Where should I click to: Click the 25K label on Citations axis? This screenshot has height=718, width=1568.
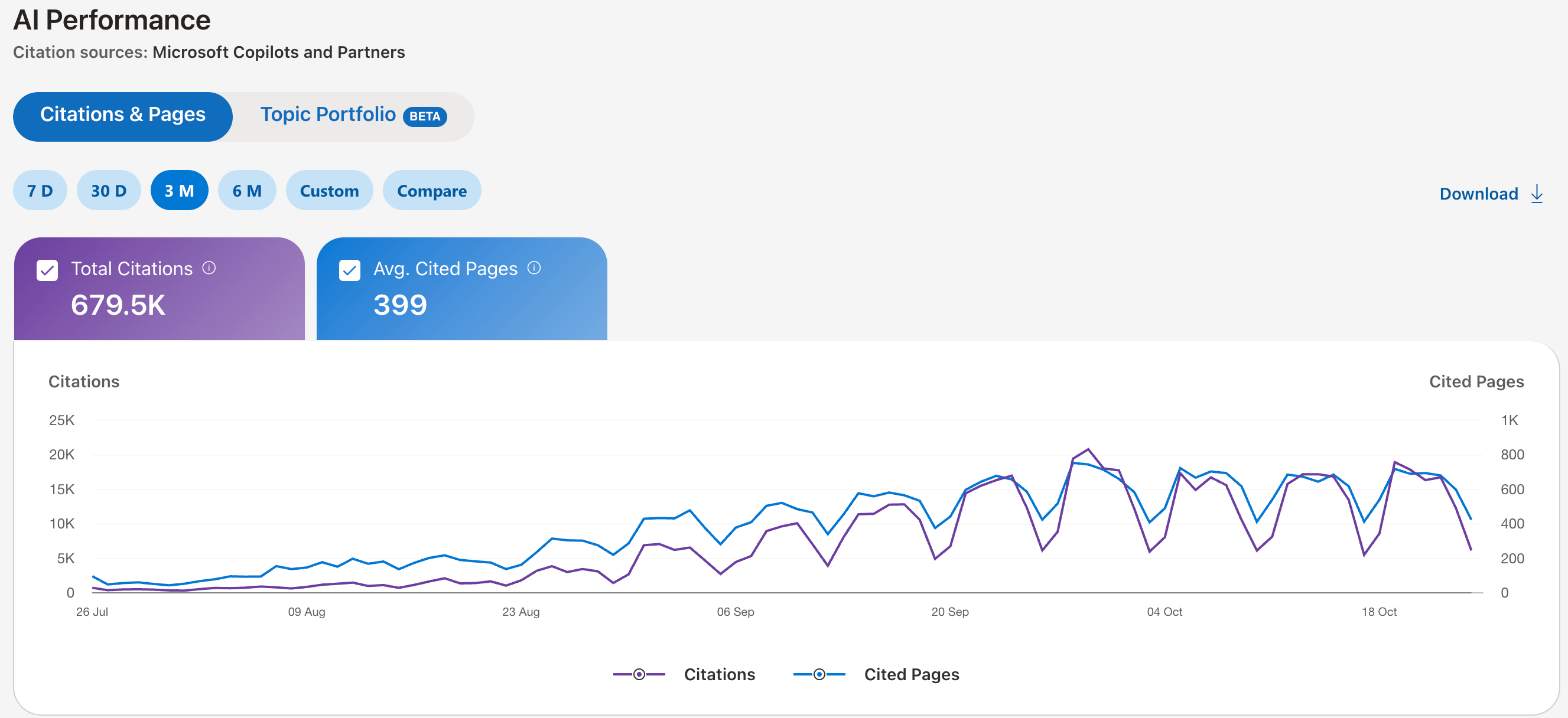61,420
